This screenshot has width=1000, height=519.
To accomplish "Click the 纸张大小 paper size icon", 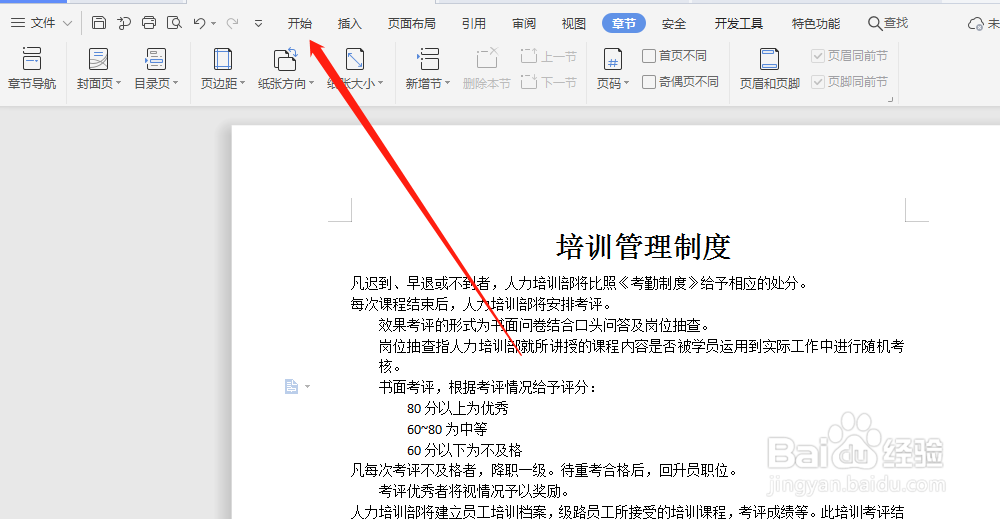I will pyautogui.click(x=355, y=59).
